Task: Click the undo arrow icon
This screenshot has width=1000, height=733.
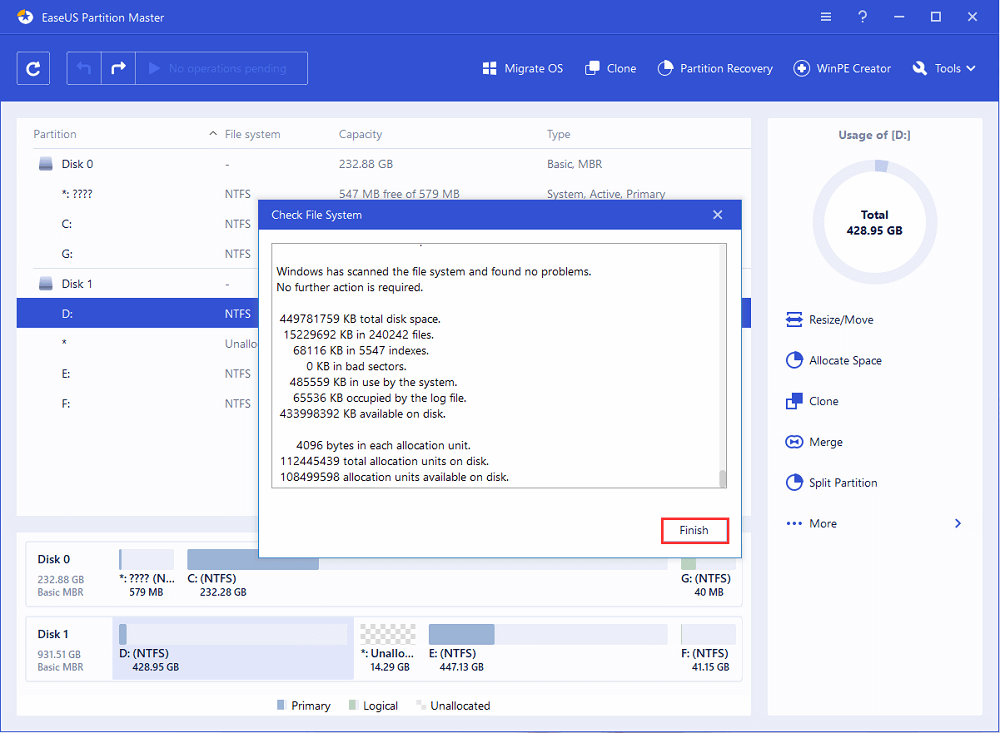Action: pos(84,69)
